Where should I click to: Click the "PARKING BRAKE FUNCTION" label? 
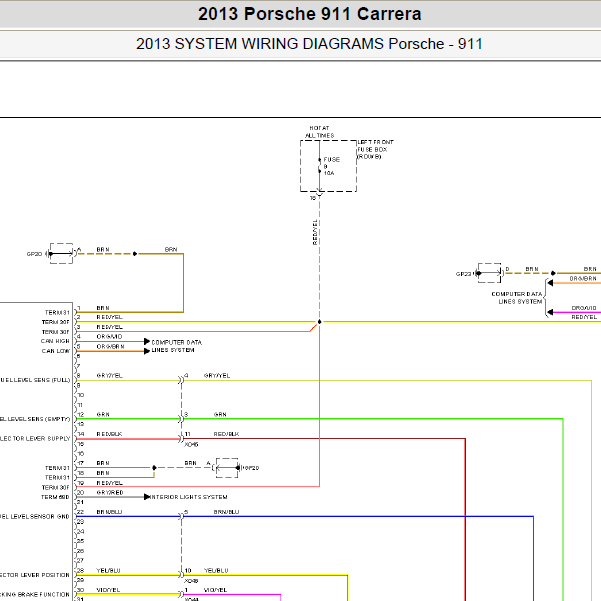point(35,594)
